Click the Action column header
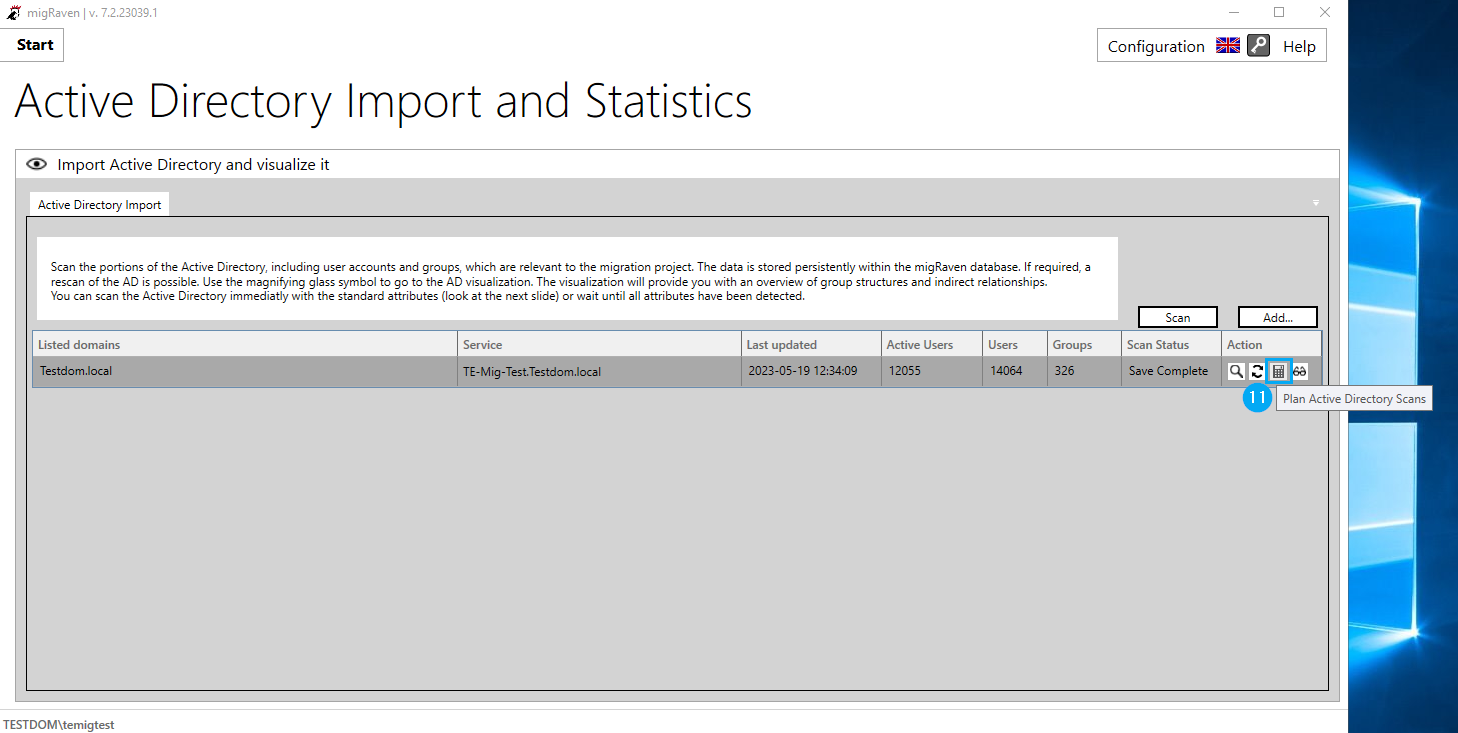The width and height of the screenshot is (1458, 733). [x=1271, y=344]
